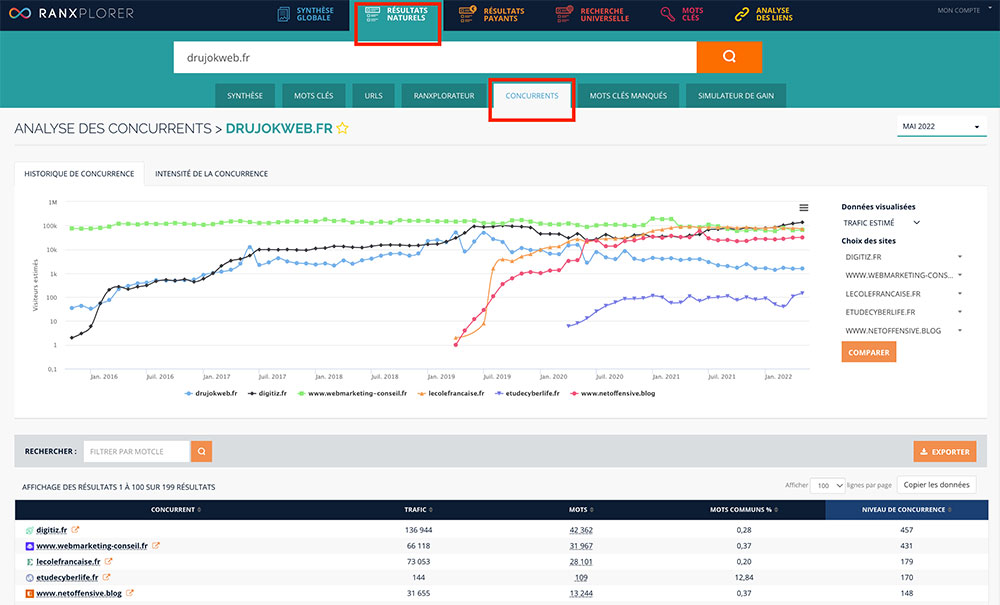
Task: Click the Mots Clés key icon
Action: point(668,14)
